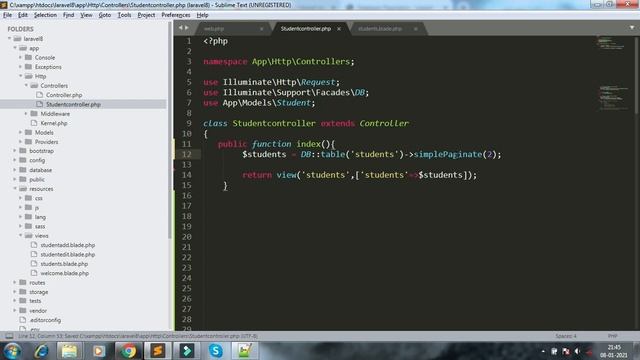Change indentation via Spaces: 4
The width and height of the screenshot is (640, 360).
coord(566,336)
